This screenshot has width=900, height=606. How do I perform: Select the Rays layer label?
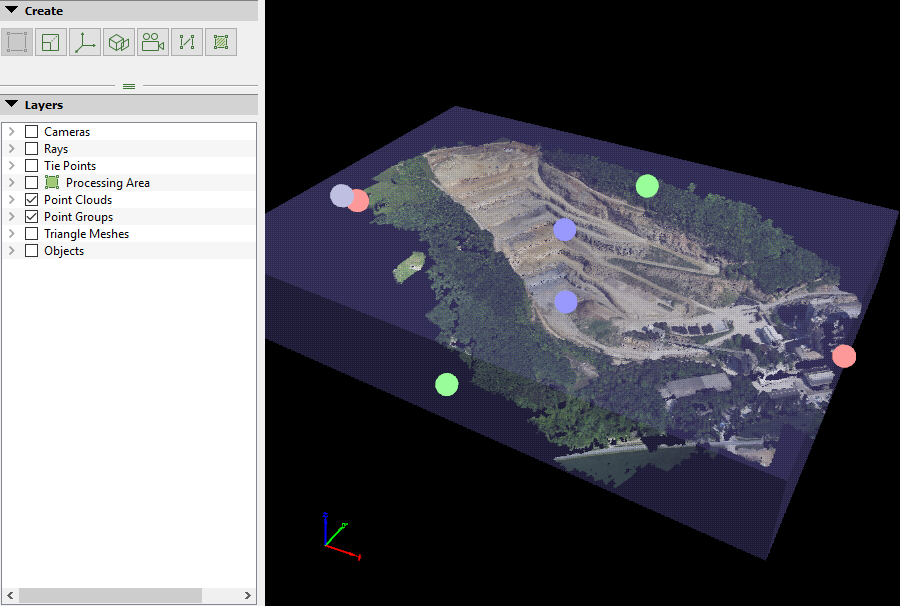pyautogui.click(x=56, y=149)
